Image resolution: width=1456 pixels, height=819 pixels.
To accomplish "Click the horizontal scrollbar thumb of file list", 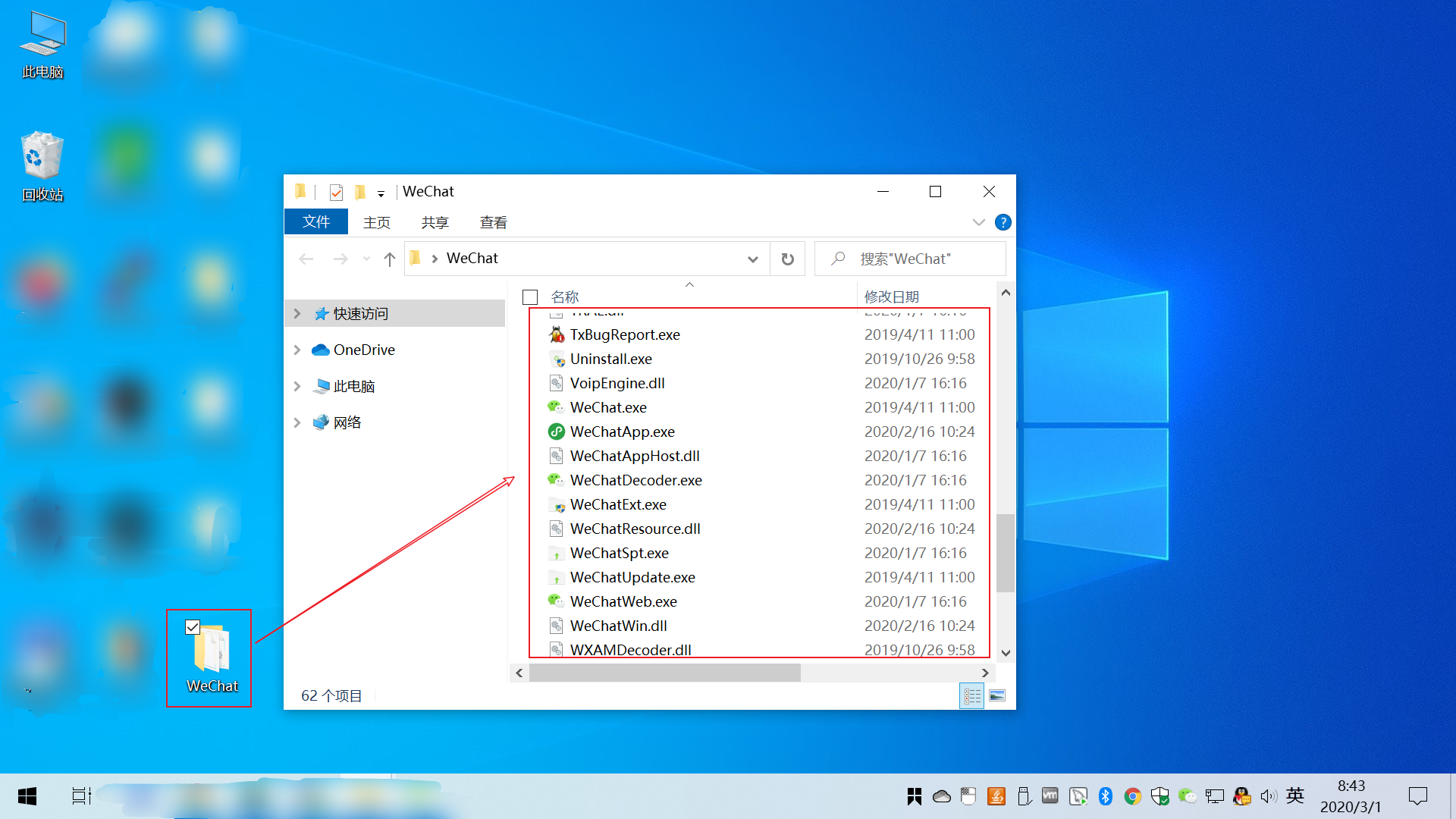I will 664,673.
